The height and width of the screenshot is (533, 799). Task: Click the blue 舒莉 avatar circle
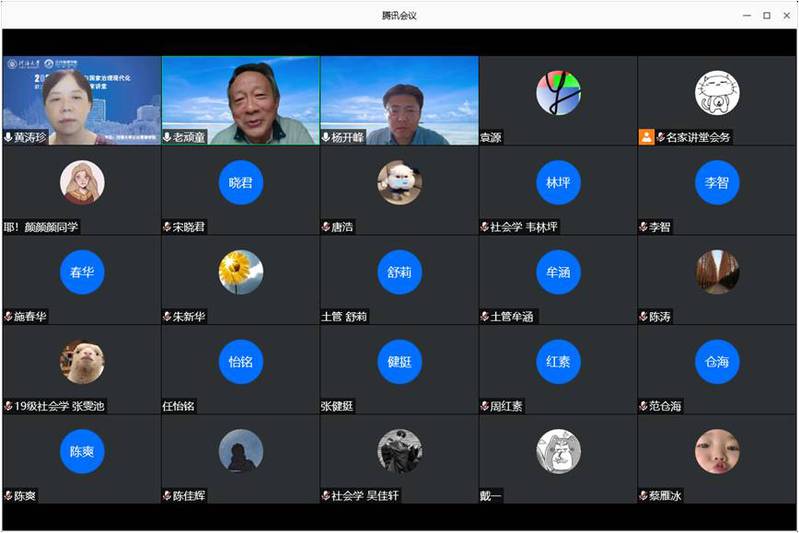[399, 272]
